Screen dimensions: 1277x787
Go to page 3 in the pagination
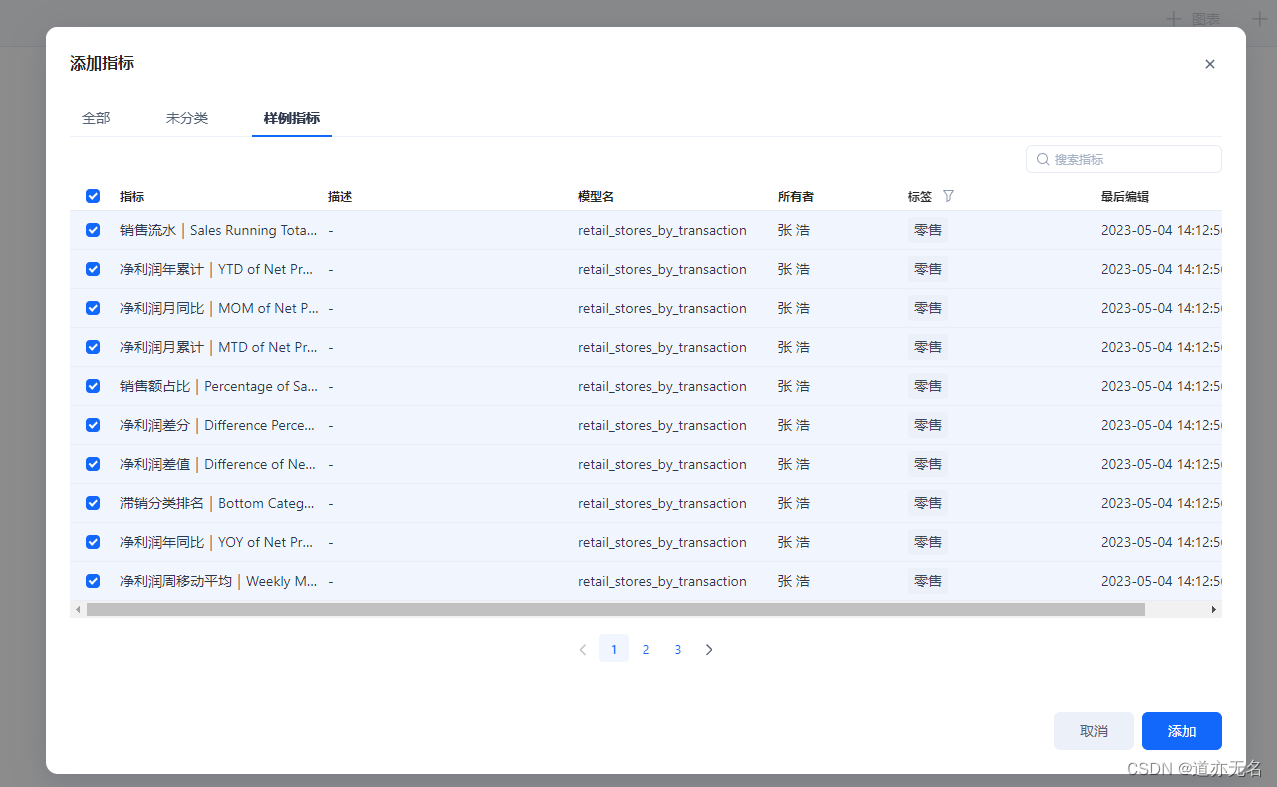678,649
